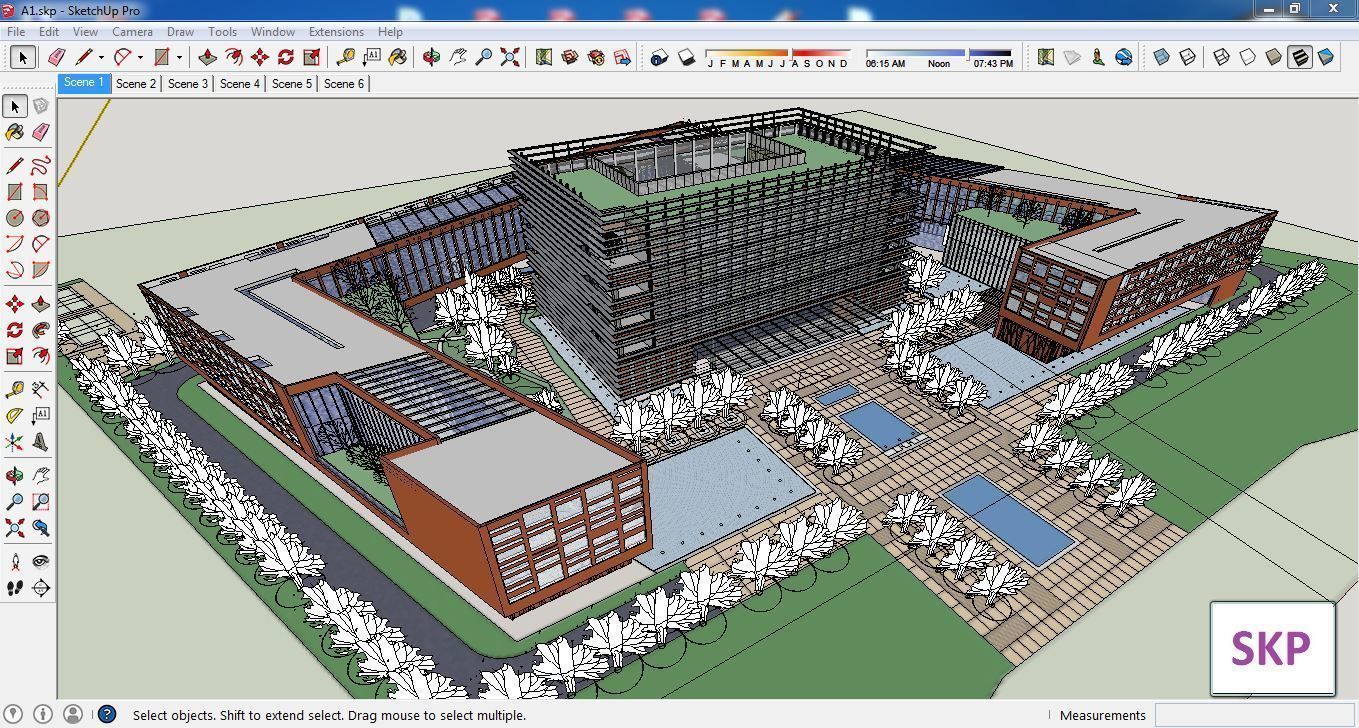Expand the Arc tool dropdown arrow
Viewport: 1359px width, 728px height.
[140, 58]
